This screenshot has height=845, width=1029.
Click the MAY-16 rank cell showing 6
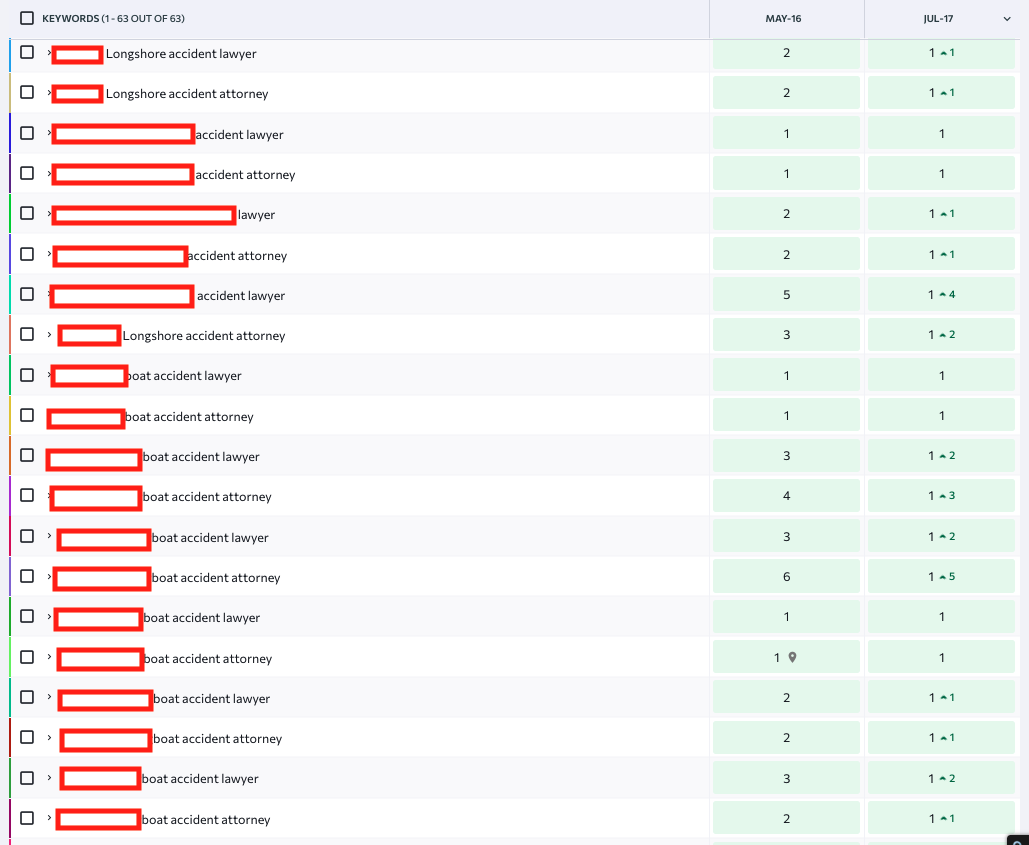(x=786, y=577)
